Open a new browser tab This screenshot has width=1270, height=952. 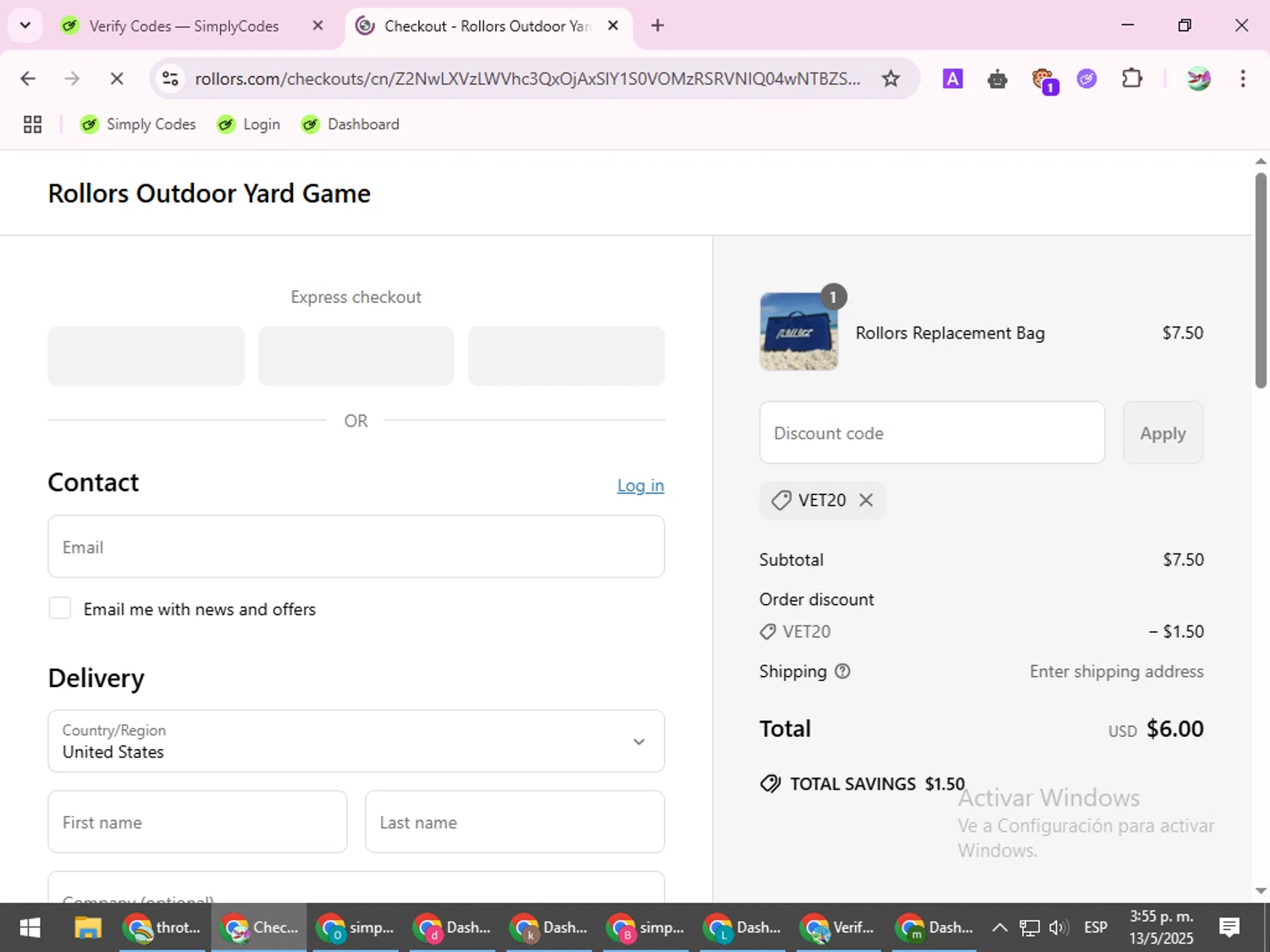coord(658,26)
